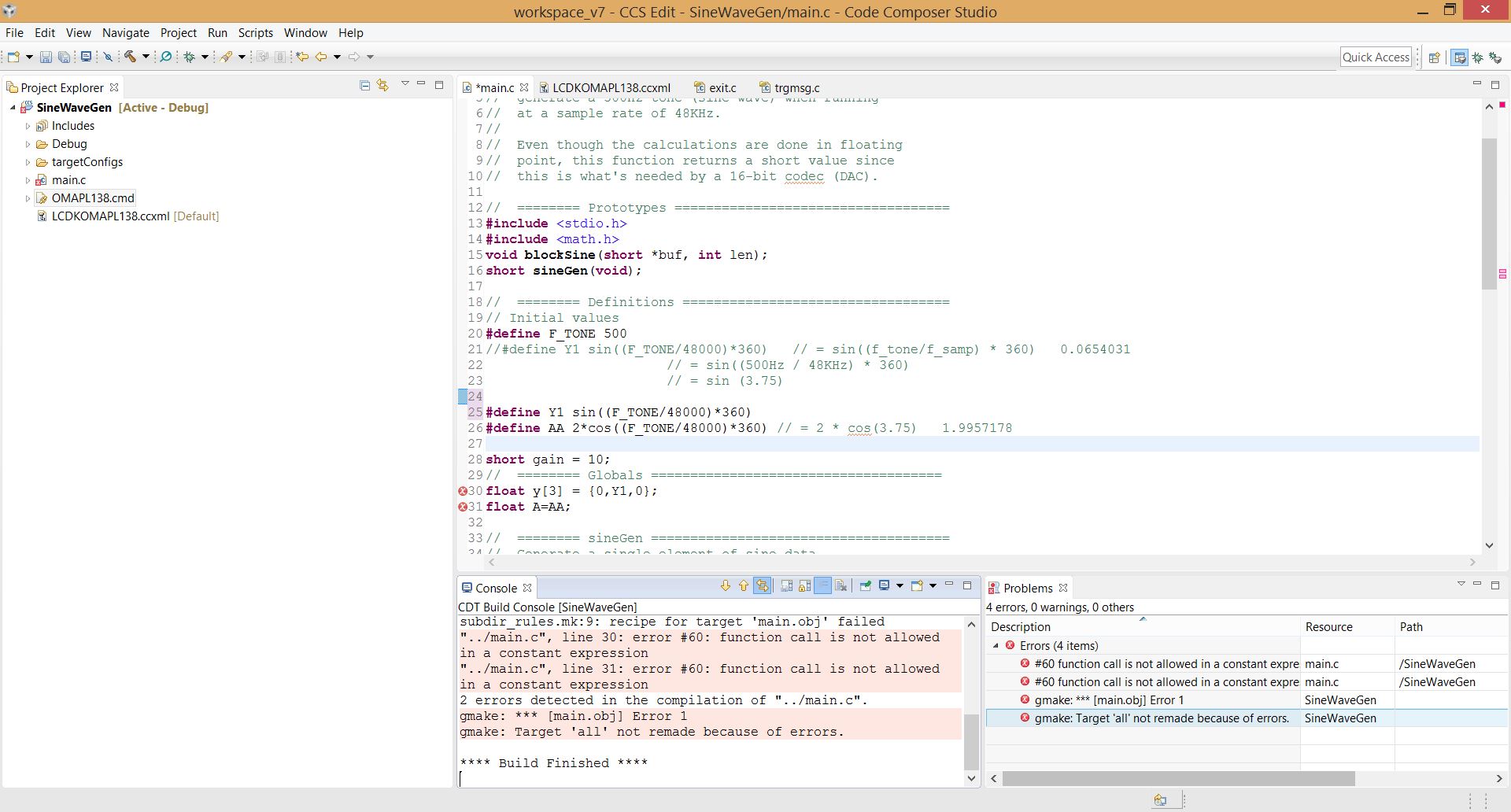The image size is (1511, 812).
Task: Toggle Scroll Lock in the Console
Action: [x=804, y=585]
